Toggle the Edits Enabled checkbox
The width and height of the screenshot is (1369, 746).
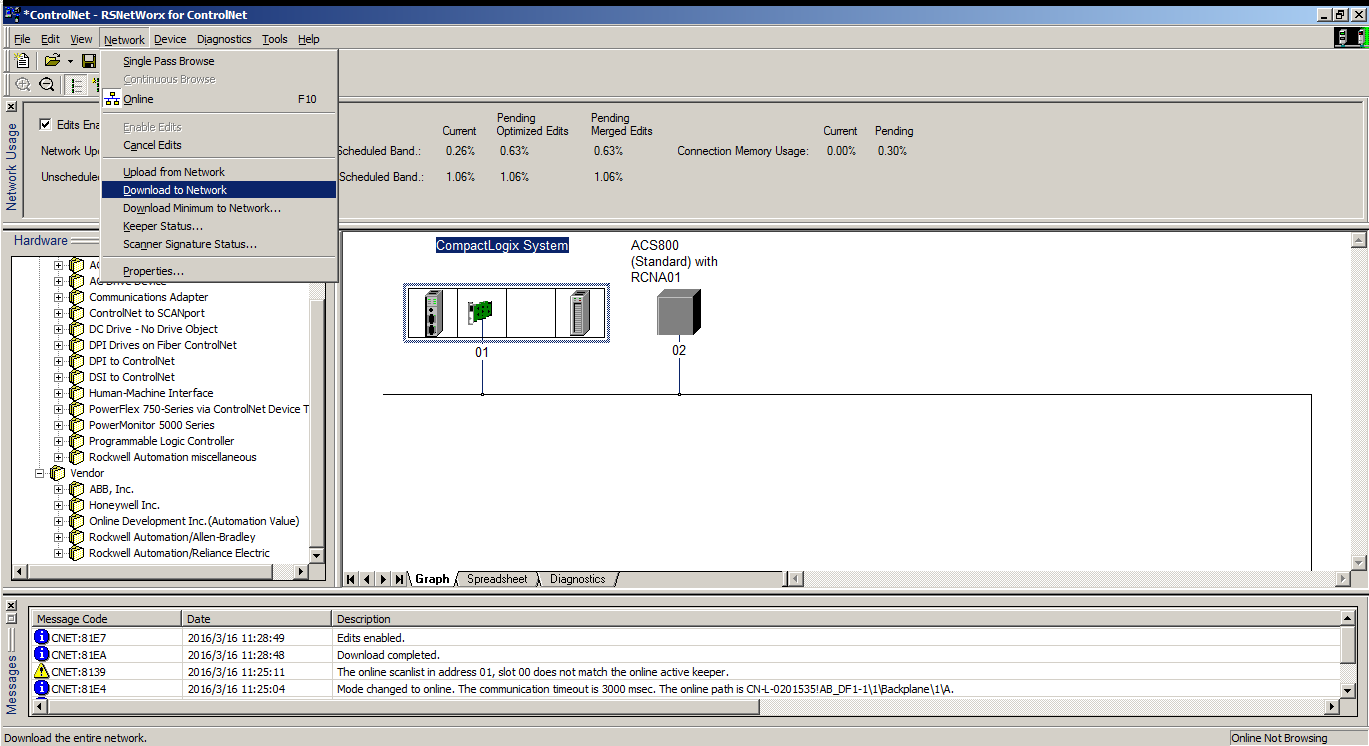[x=45, y=125]
